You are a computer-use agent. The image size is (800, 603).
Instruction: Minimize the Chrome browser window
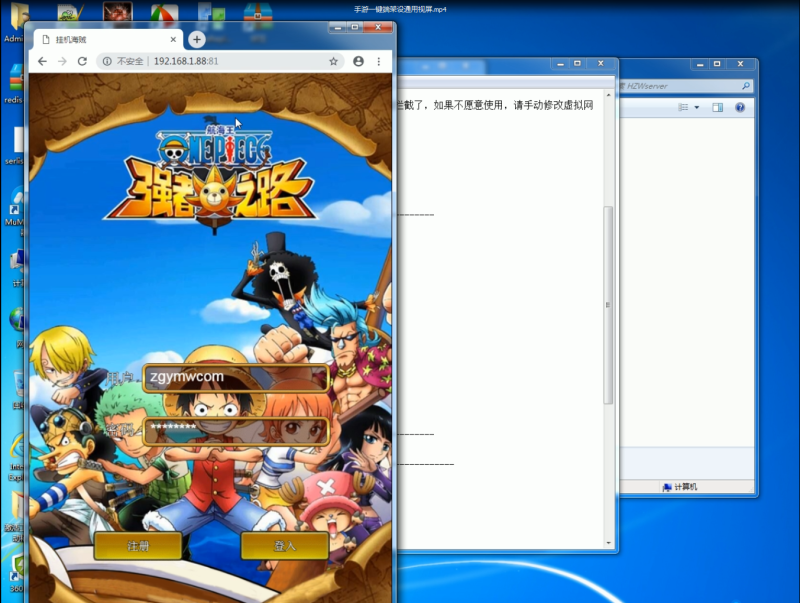coord(338,27)
